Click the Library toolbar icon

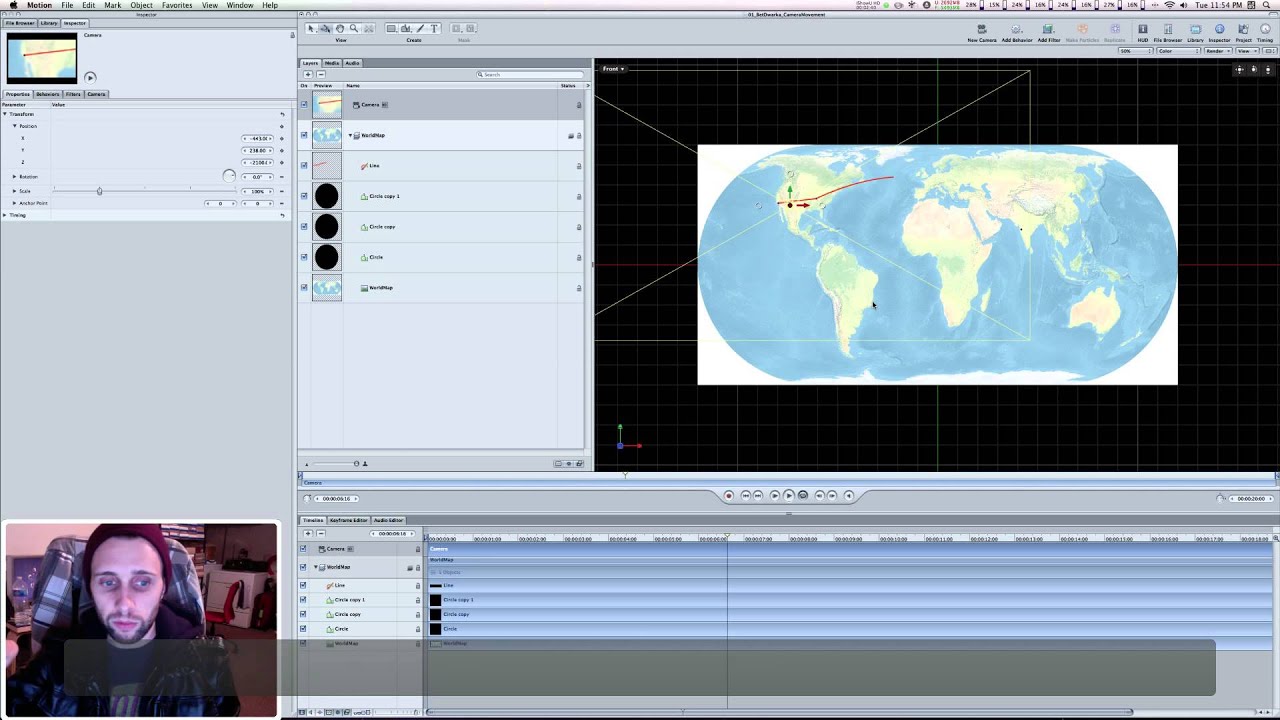1195,33
